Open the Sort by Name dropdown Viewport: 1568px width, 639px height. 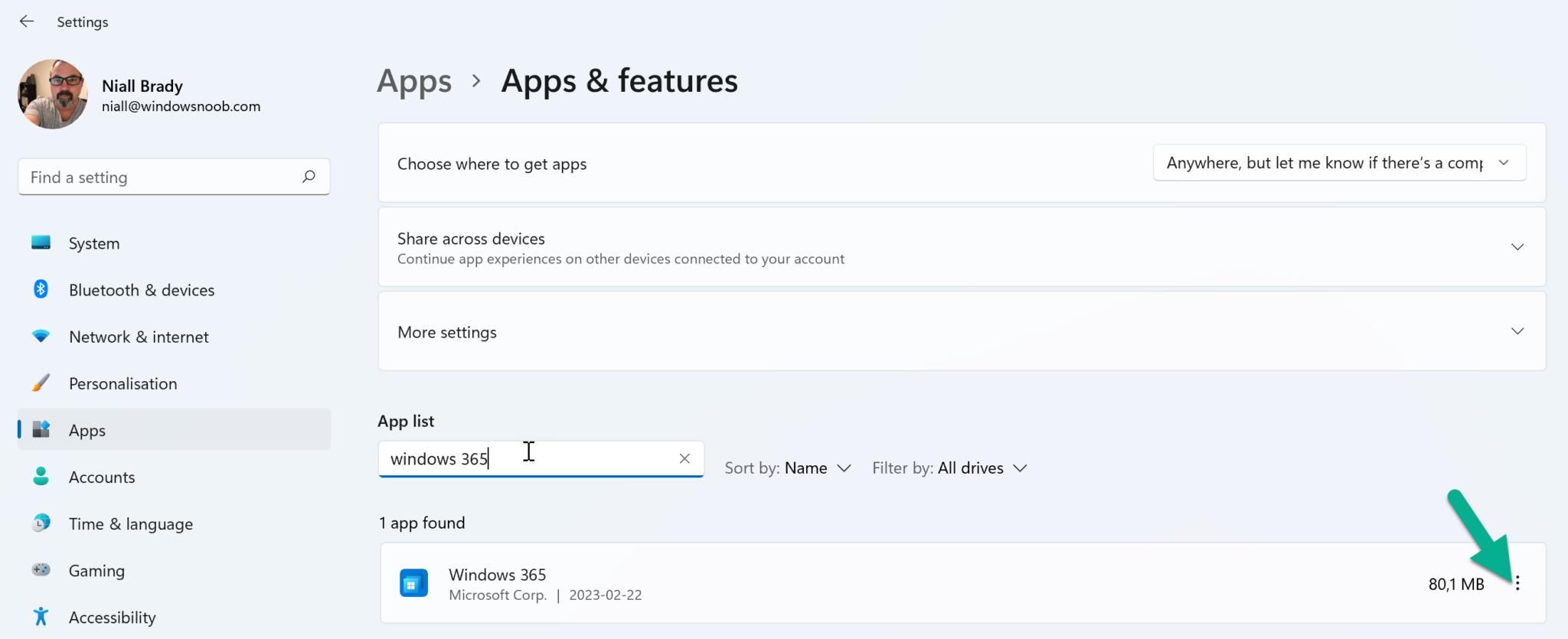tap(788, 468)
